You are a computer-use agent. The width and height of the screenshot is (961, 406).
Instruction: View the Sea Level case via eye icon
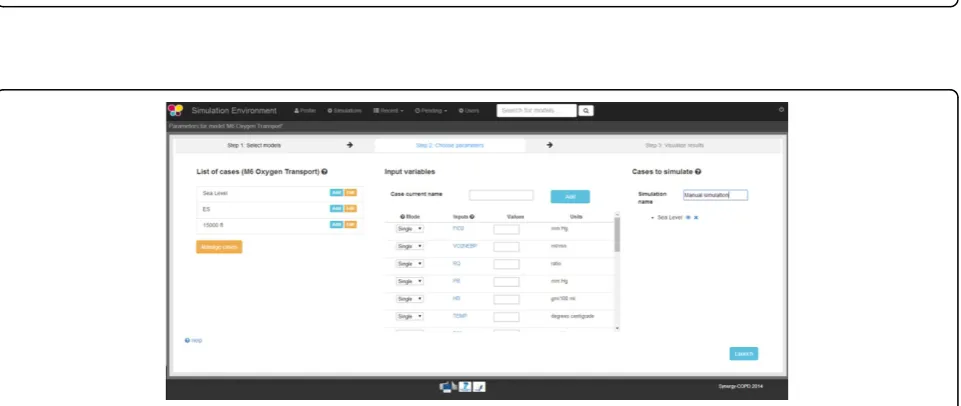(688, 217)
